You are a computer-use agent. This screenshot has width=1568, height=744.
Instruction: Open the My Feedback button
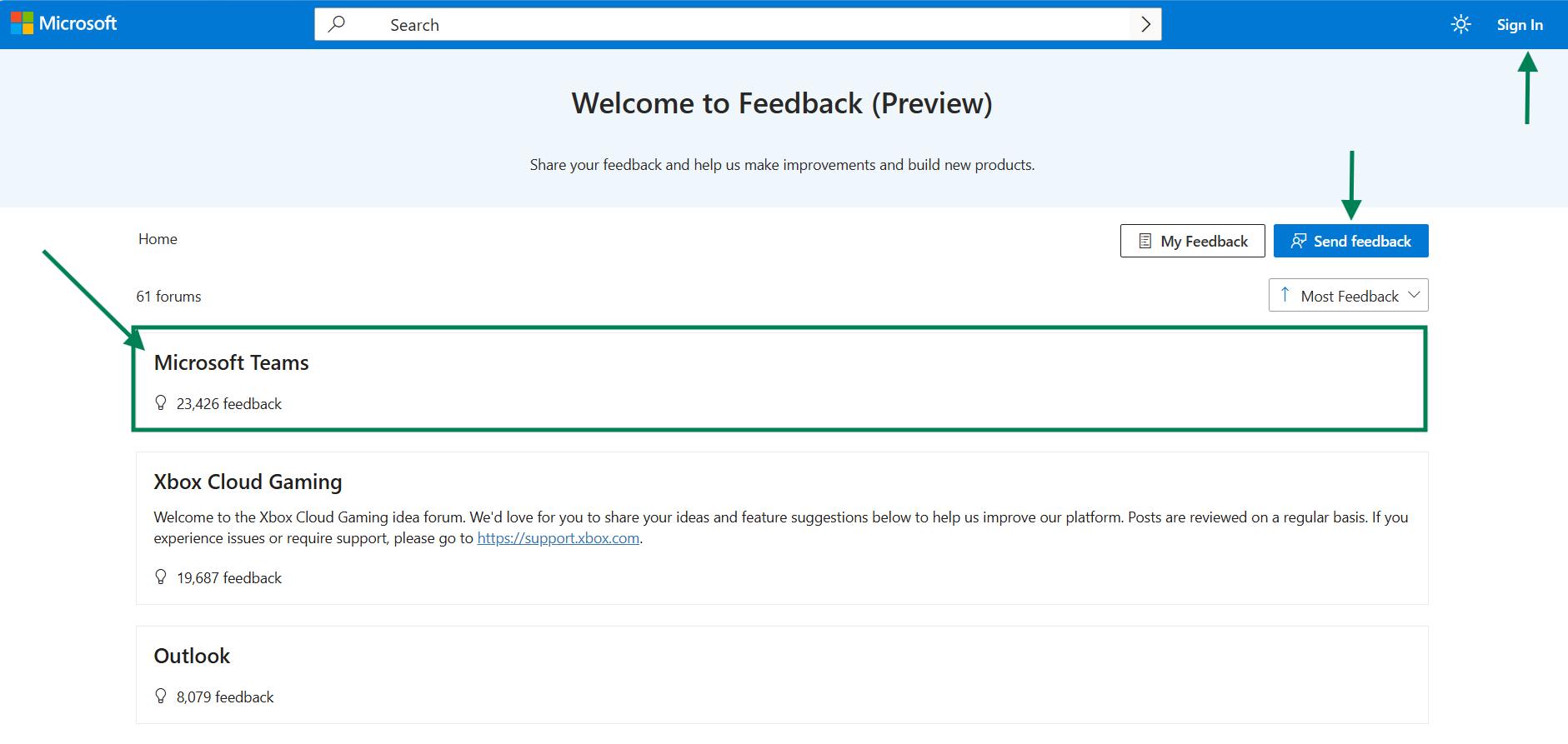point(1193,241)
